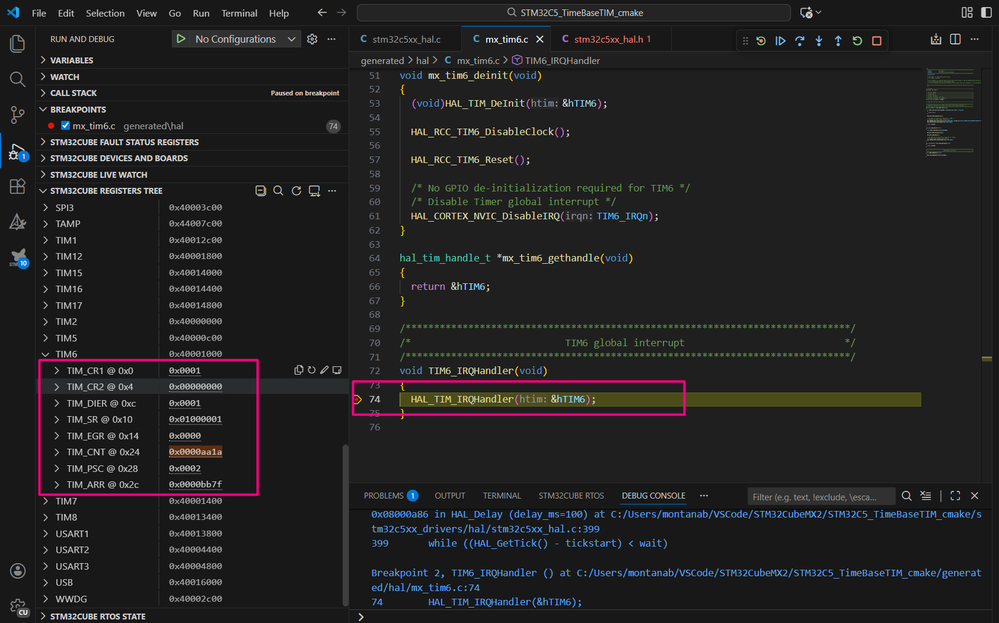Step over in the debug toolbar
Viewport: 999px width, 623px height.
click(799, 41)
